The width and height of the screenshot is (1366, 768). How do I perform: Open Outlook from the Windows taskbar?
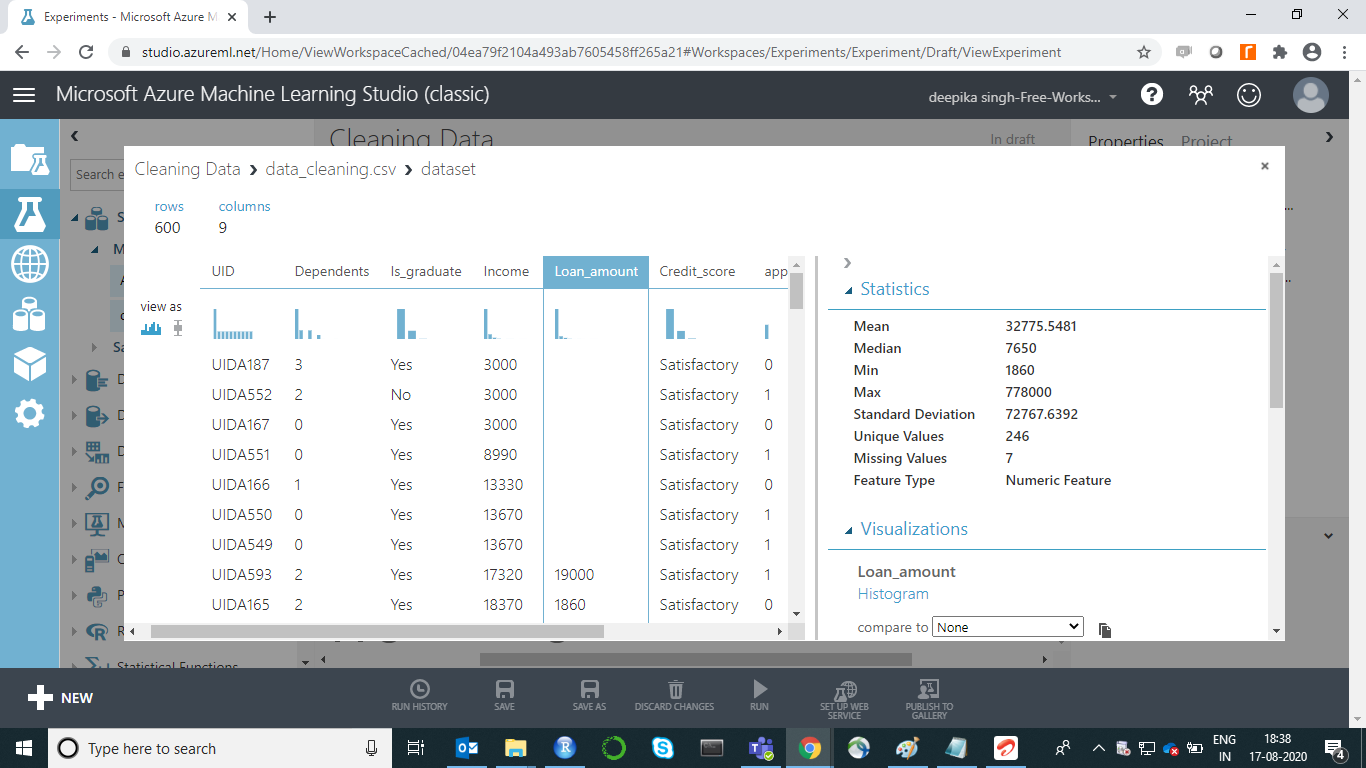coord(467,748)
